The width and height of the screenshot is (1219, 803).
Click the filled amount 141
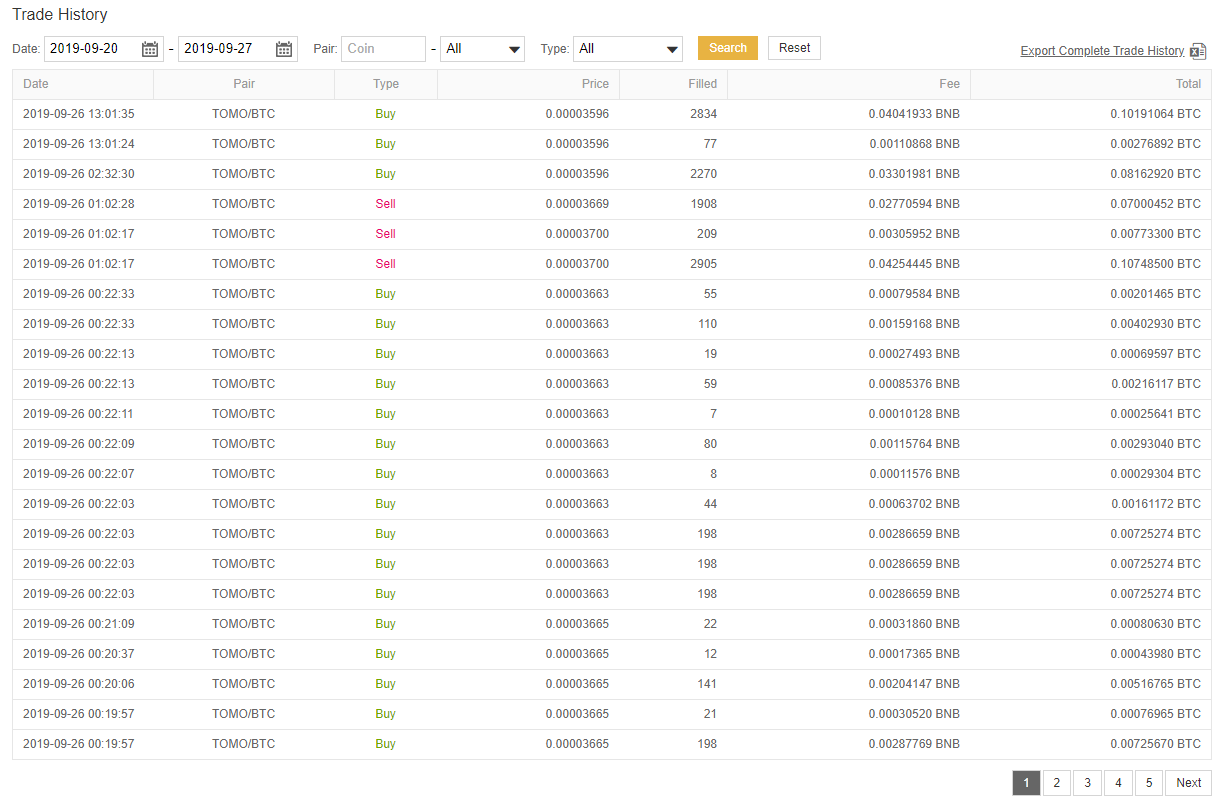point(707,684)
